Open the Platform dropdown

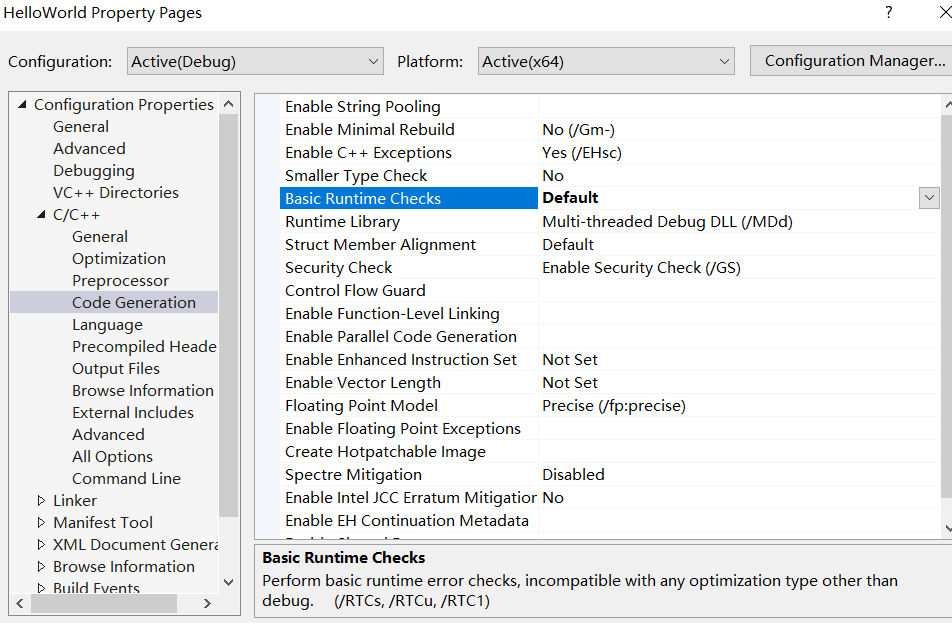tap(606, 61)
